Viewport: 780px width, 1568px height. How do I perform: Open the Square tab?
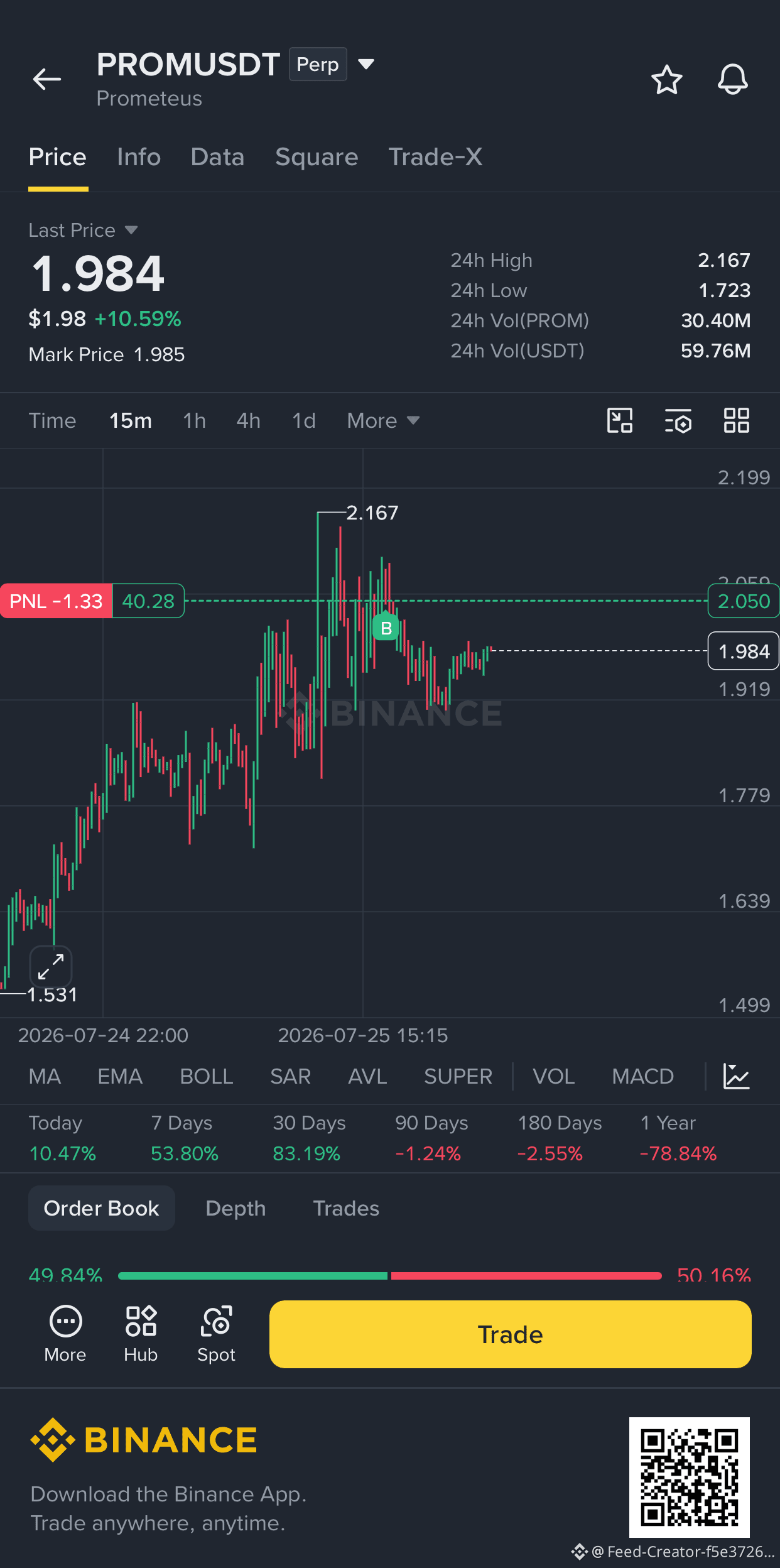point(317,157)
